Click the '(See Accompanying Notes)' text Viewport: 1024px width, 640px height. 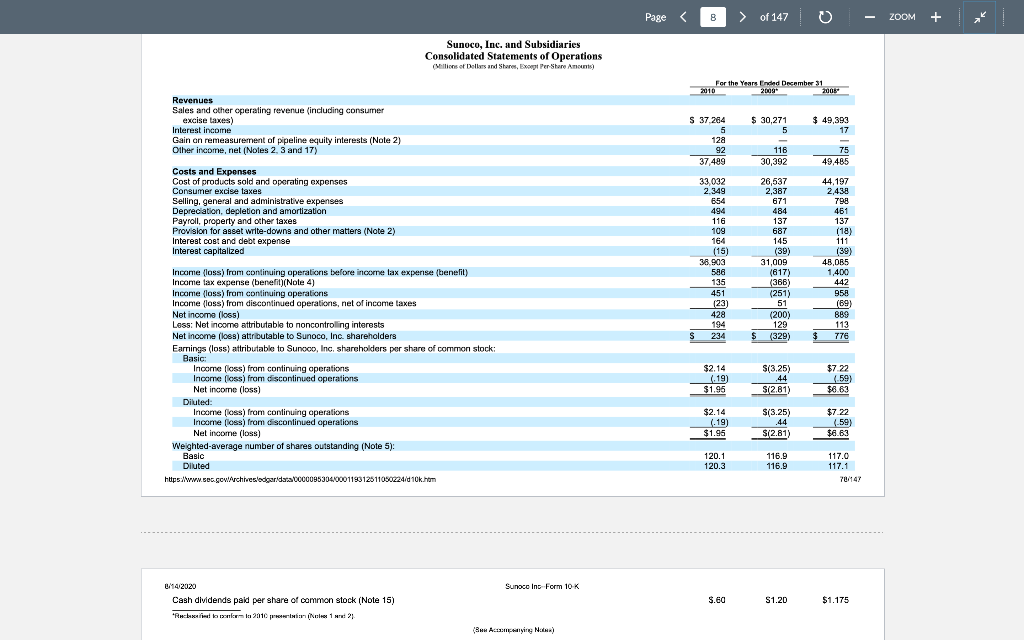[x=513, y=630]
